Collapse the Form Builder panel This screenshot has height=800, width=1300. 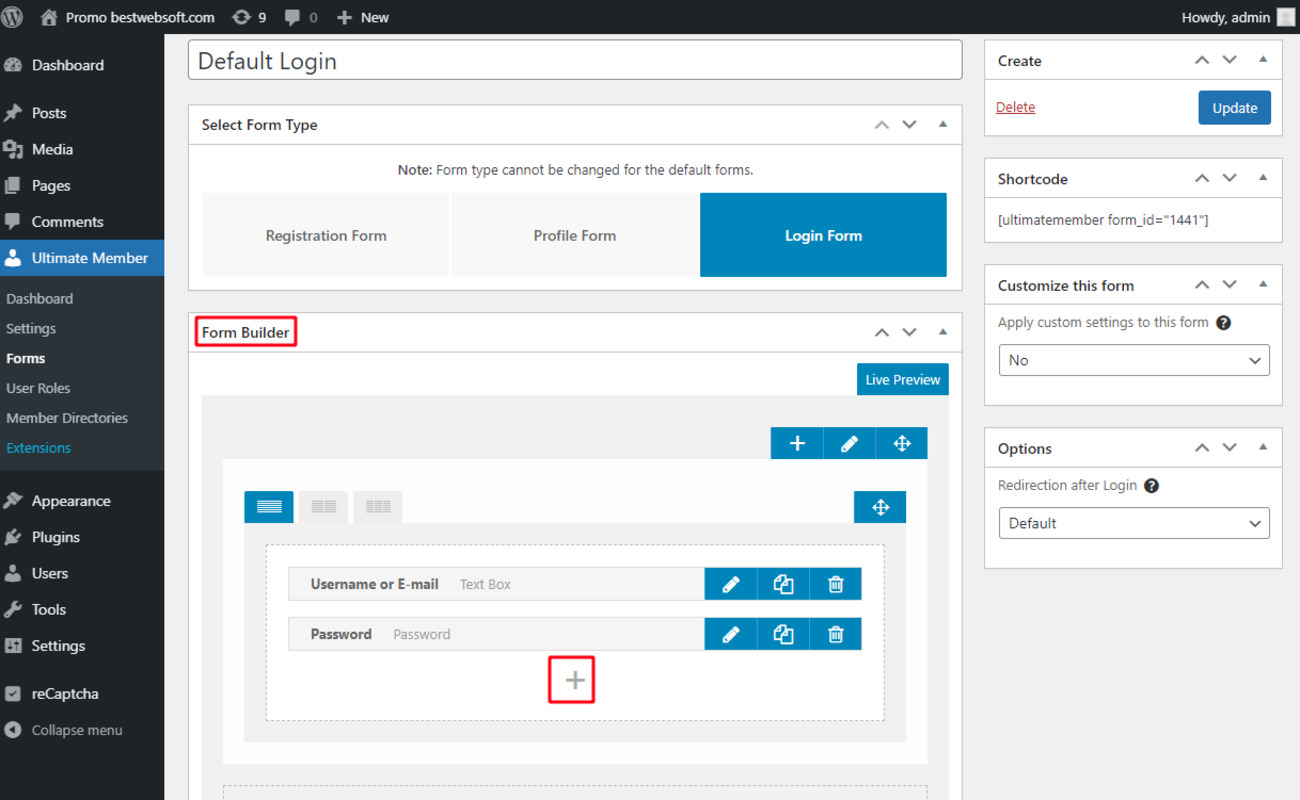click(x=942, y=331)
